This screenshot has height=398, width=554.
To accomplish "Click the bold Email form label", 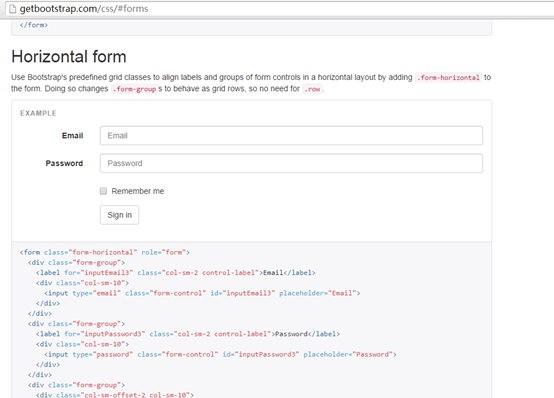I will pos(72,136).
